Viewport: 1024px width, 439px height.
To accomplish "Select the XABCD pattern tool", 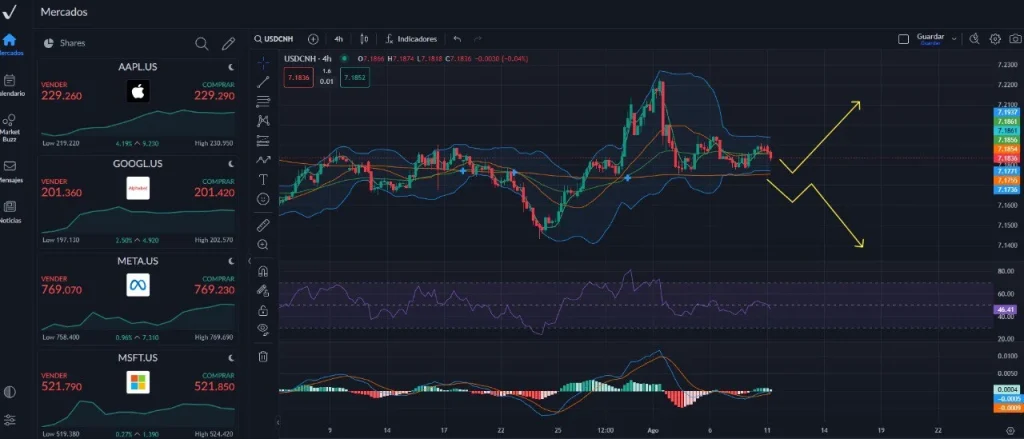I will tap(263, 121).
